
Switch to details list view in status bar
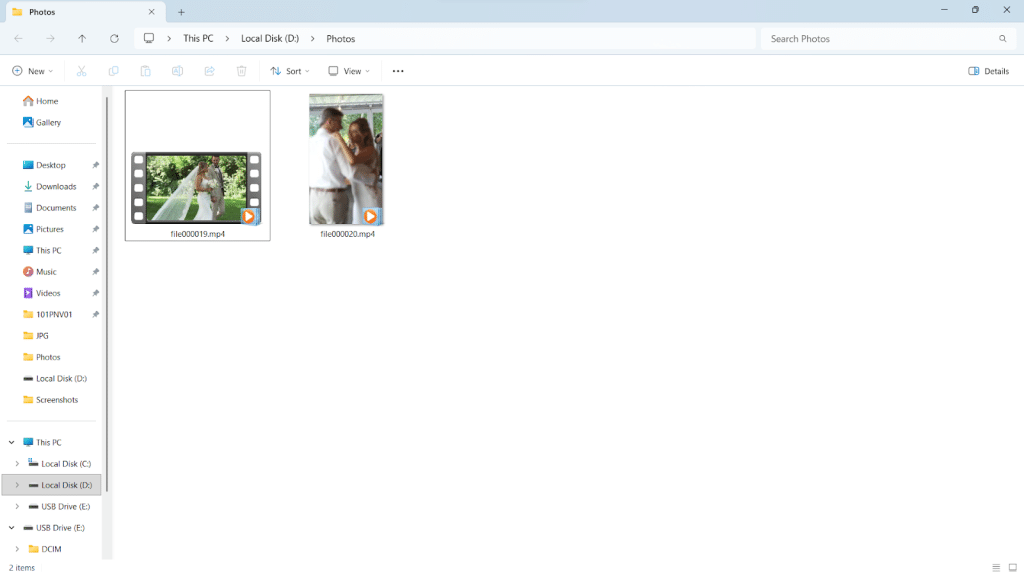[x=996, y=567]
